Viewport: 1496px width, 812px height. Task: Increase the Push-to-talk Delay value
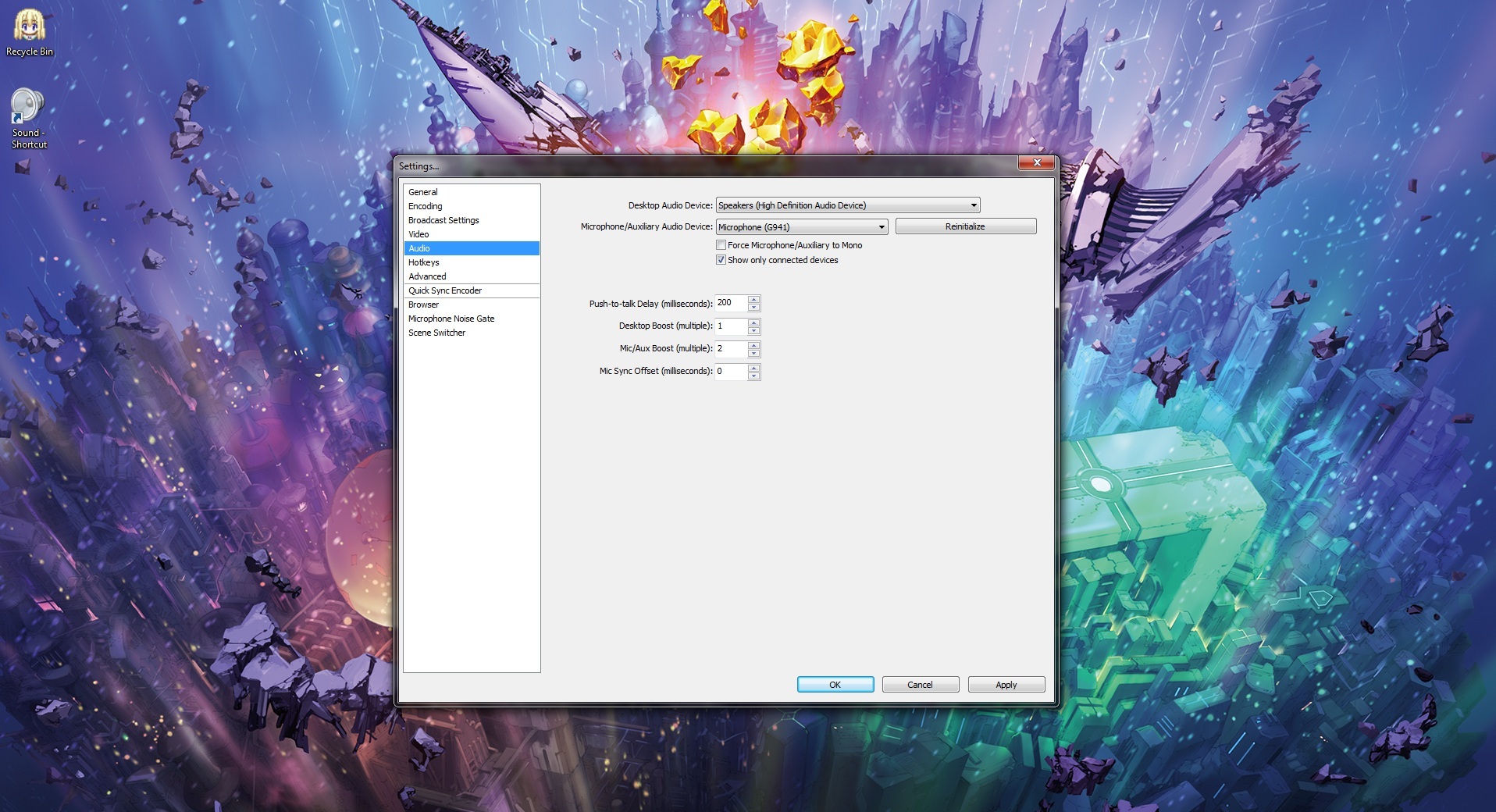[x=754, y=299]
